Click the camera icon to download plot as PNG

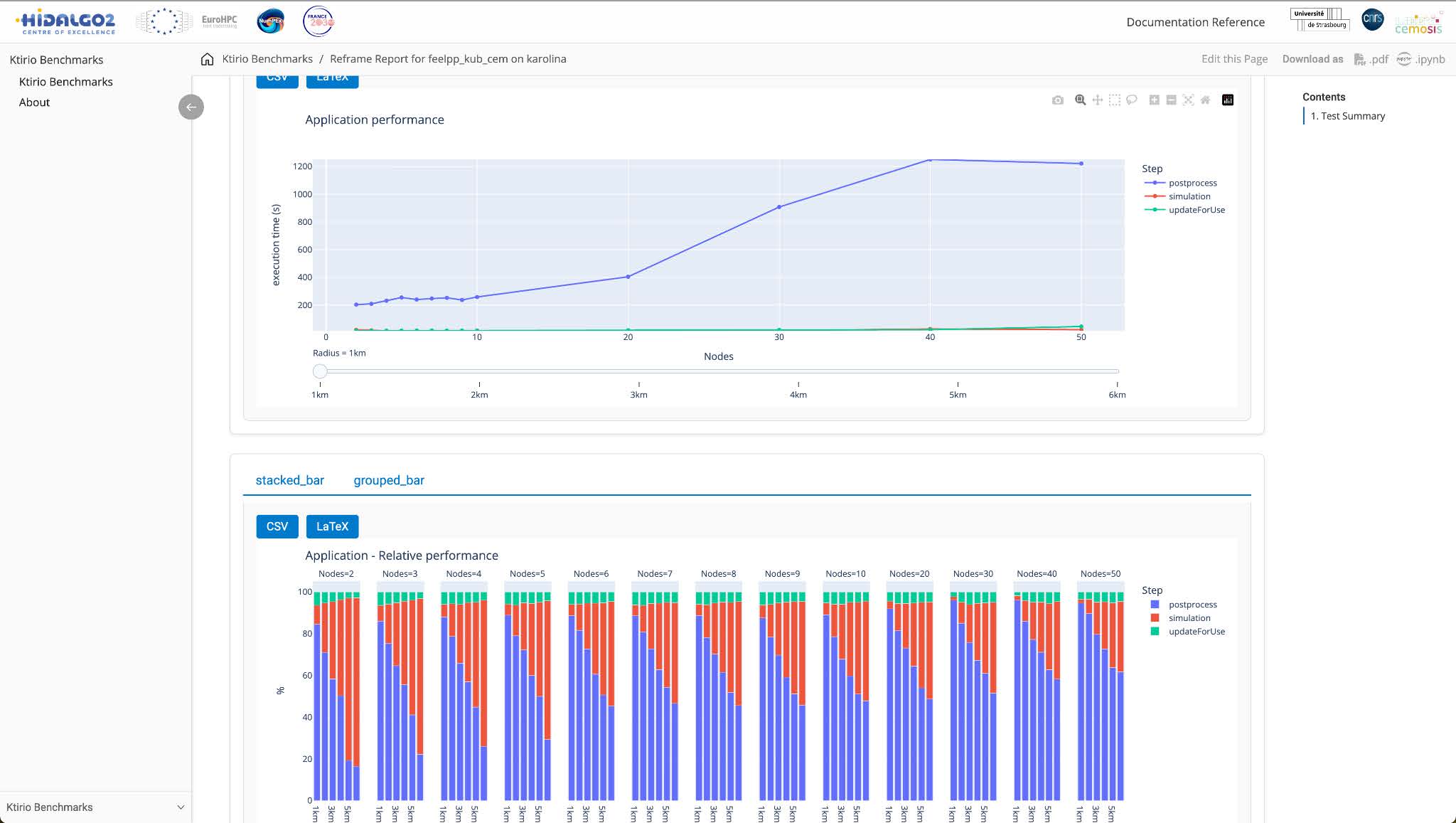(x=1056, y=100)
